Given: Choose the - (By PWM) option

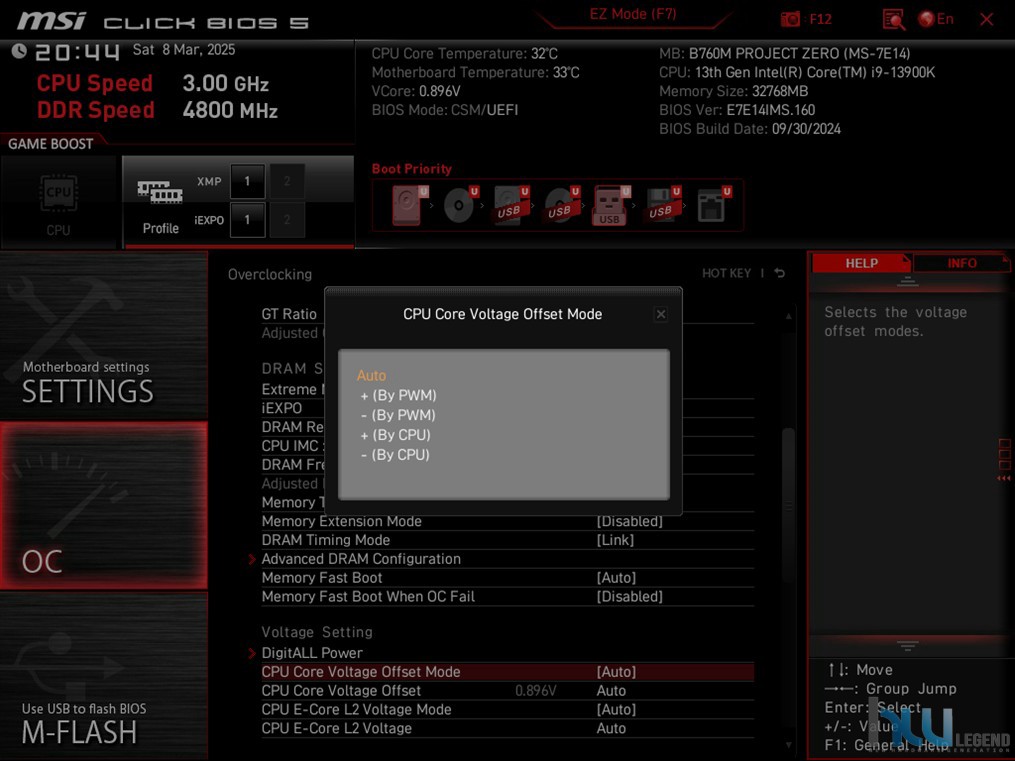Looking at the screenshot, I should 398,415.
